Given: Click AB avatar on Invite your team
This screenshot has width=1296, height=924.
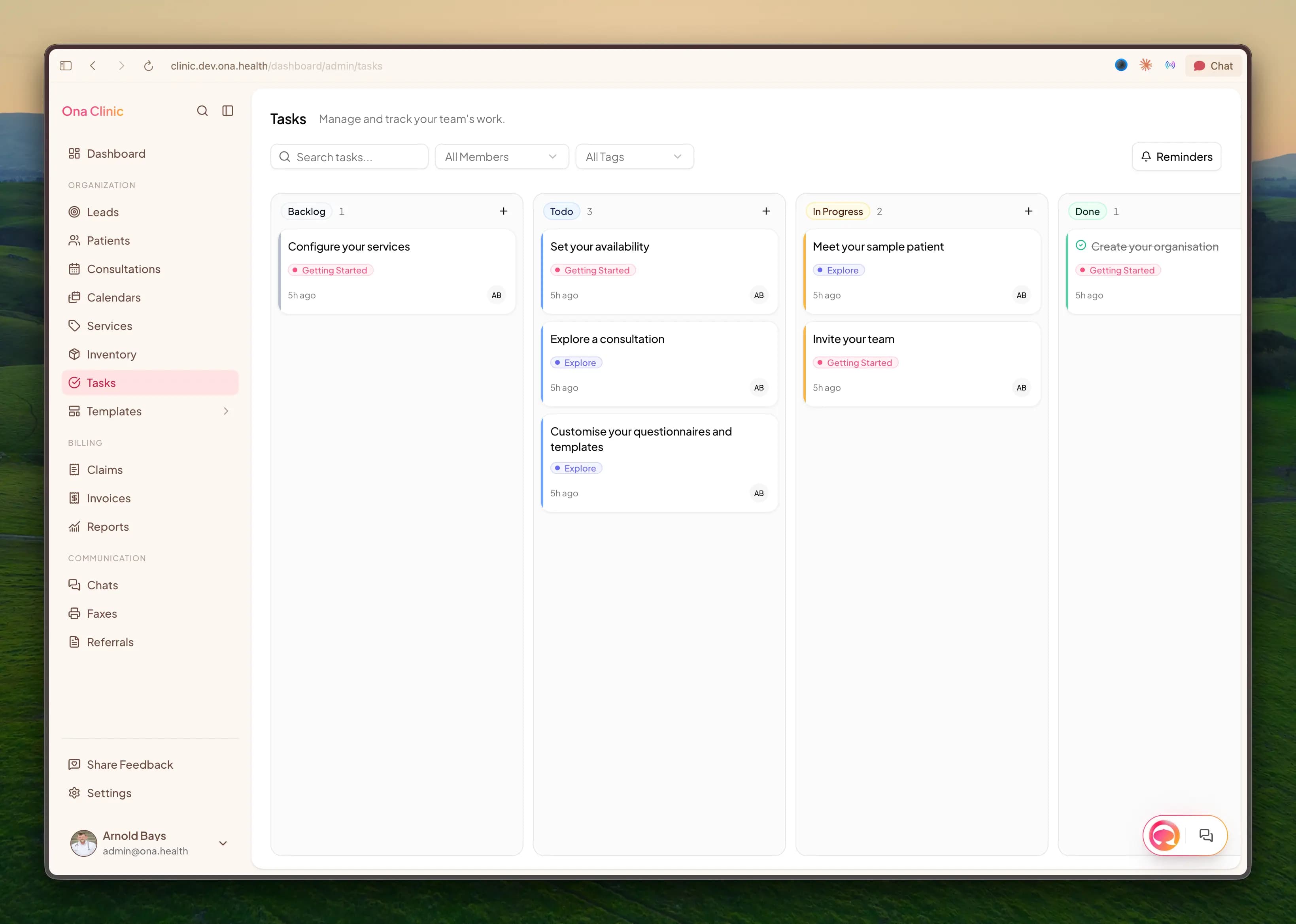Looking at the screenshot, I should pos(1021,388).
